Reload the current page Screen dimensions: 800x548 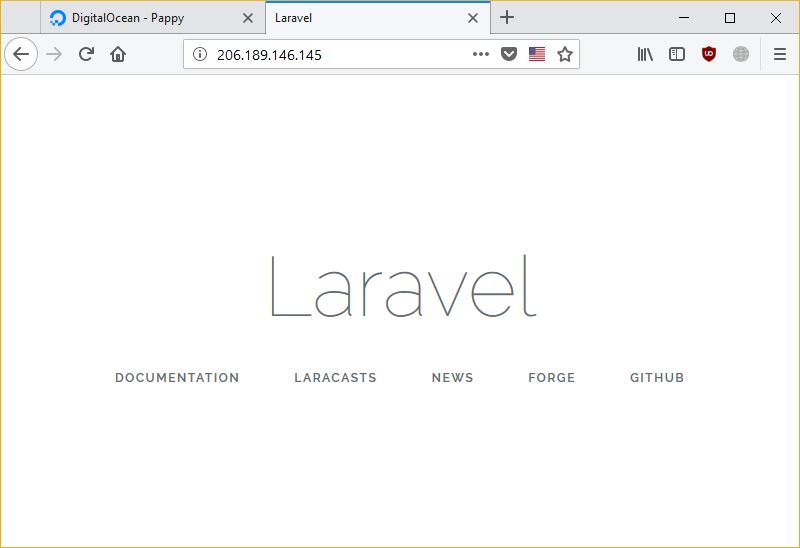[86, 54]
